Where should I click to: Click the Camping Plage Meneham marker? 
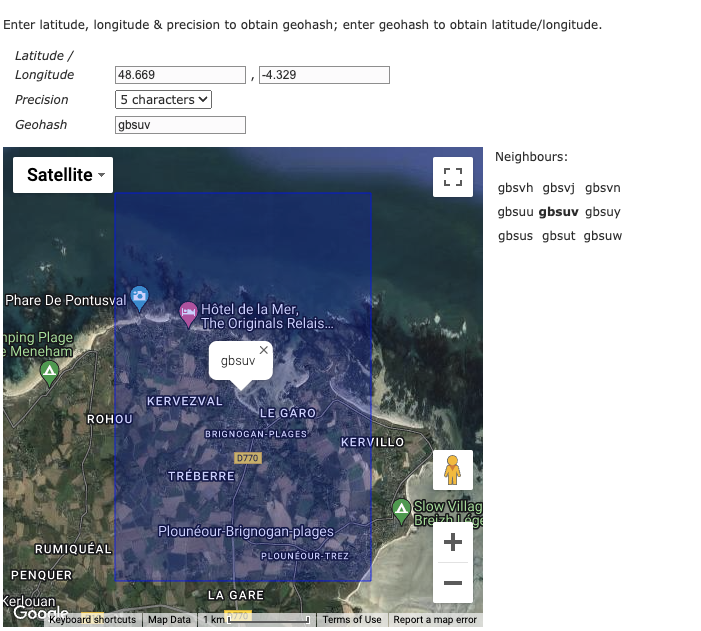(48, 372)
